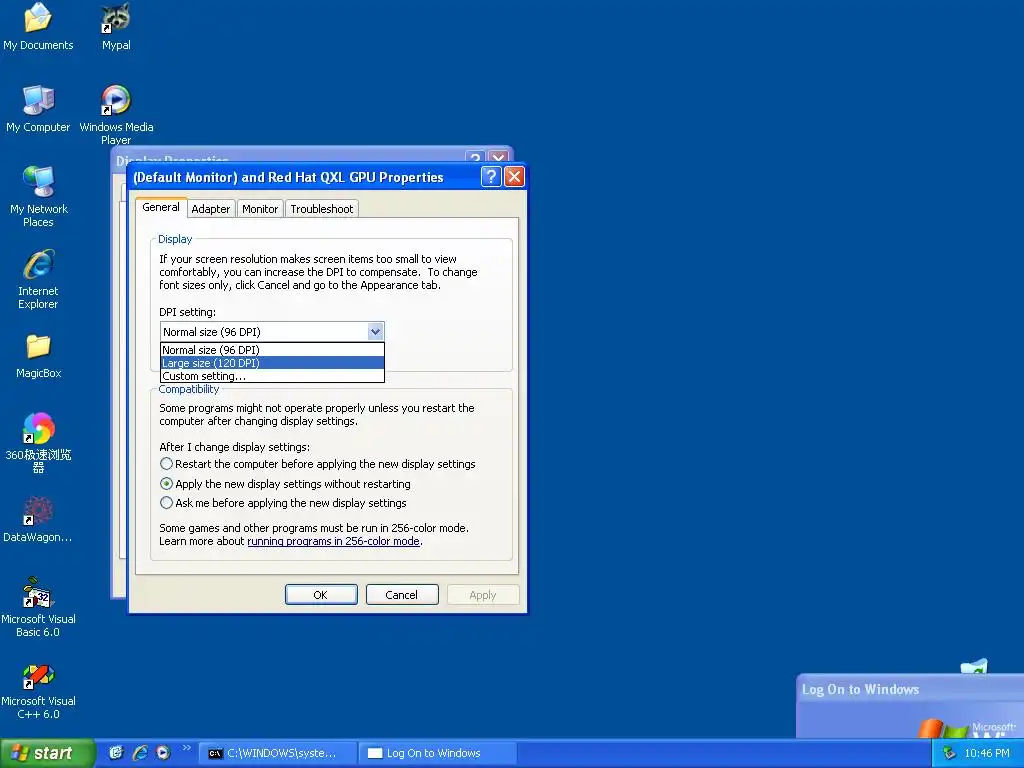
Task: Switch to the Troubleshoot tab
Action: 321,209
